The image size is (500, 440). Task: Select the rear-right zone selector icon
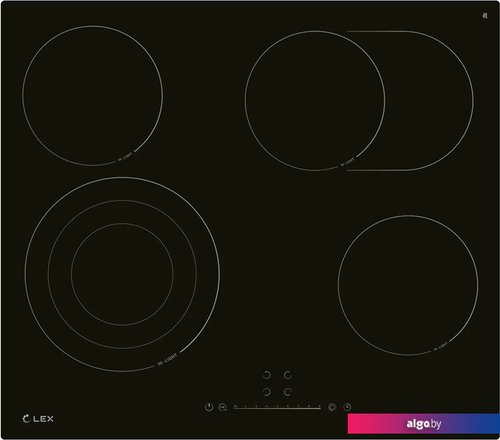click(x=287, y=375)
